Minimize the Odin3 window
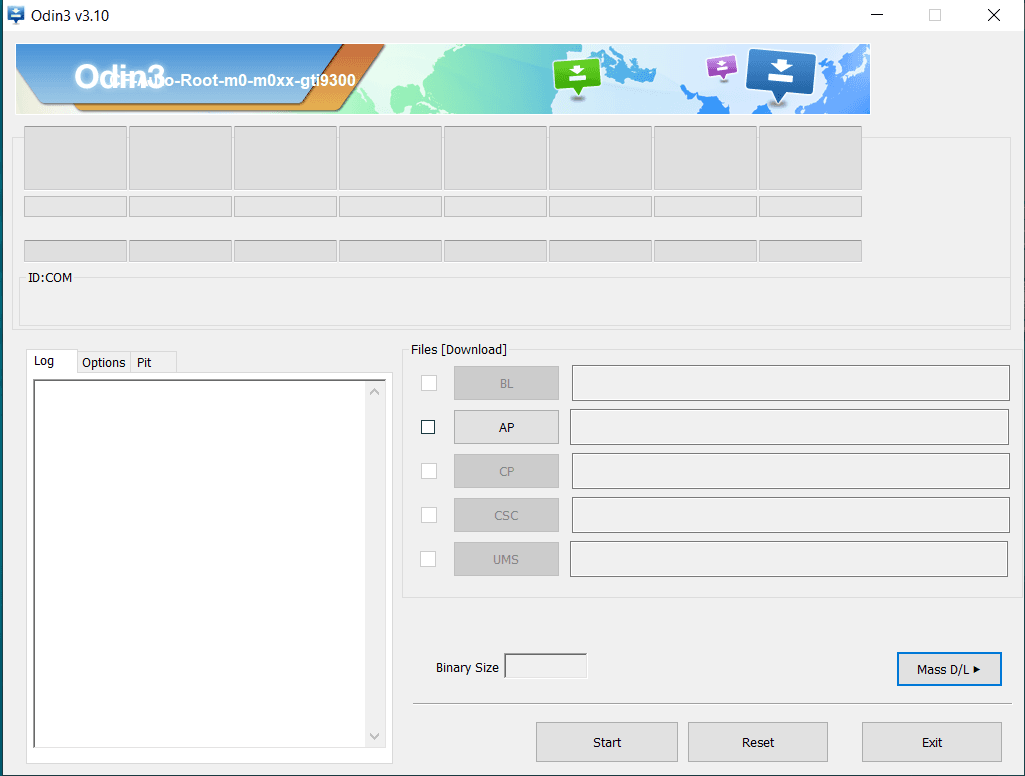The height and width of the screenshot is (776, 1025). click(x=877, y=15)
